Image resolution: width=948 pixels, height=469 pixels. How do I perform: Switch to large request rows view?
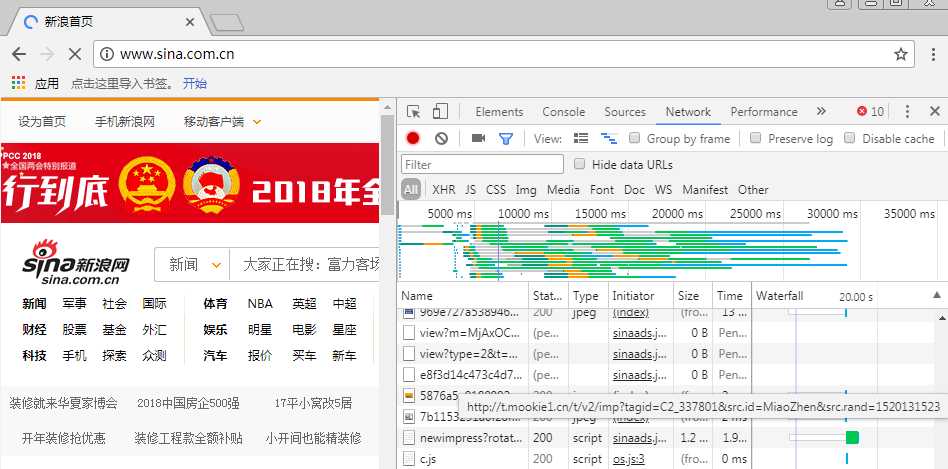[581, 138]
